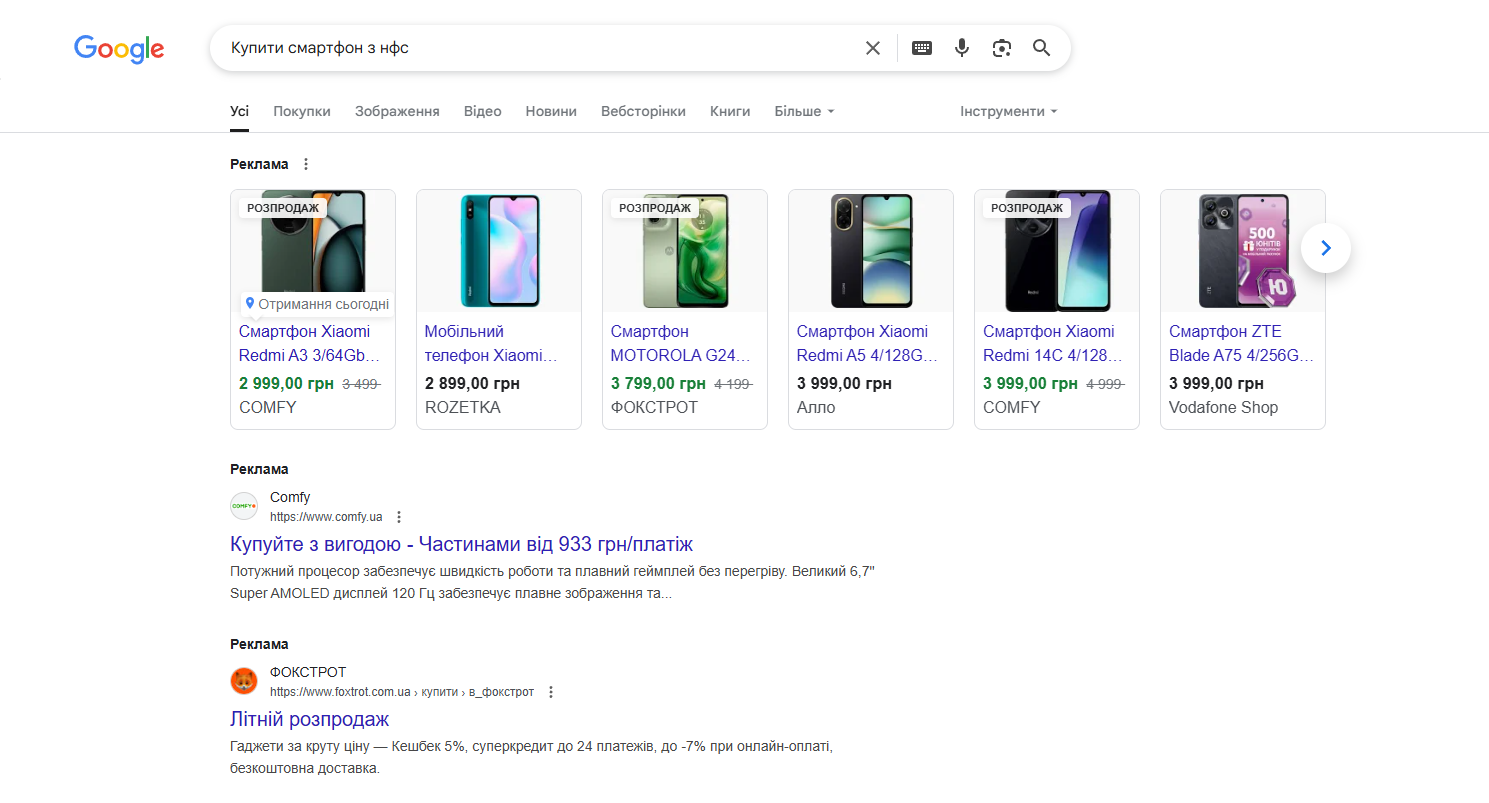Switch to the Зображення tab
1489x803 pixels.
(397, 111)
